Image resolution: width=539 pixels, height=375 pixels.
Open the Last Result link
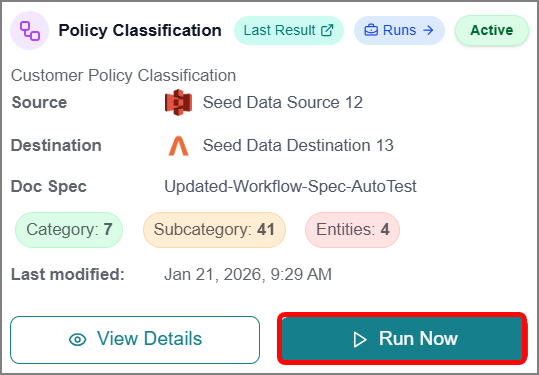[289, 30]
